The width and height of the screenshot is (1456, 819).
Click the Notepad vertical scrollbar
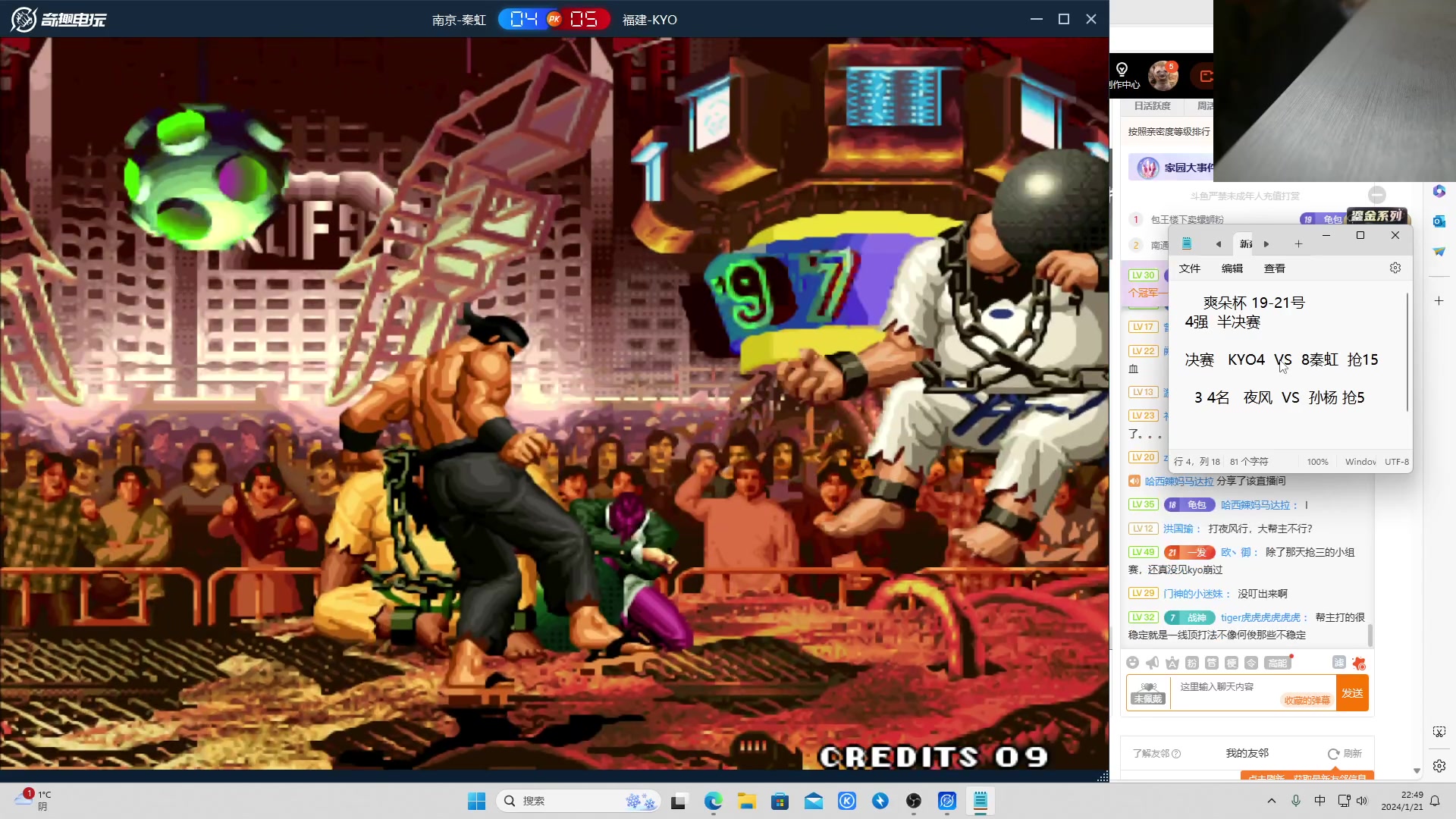(1407, 353)
